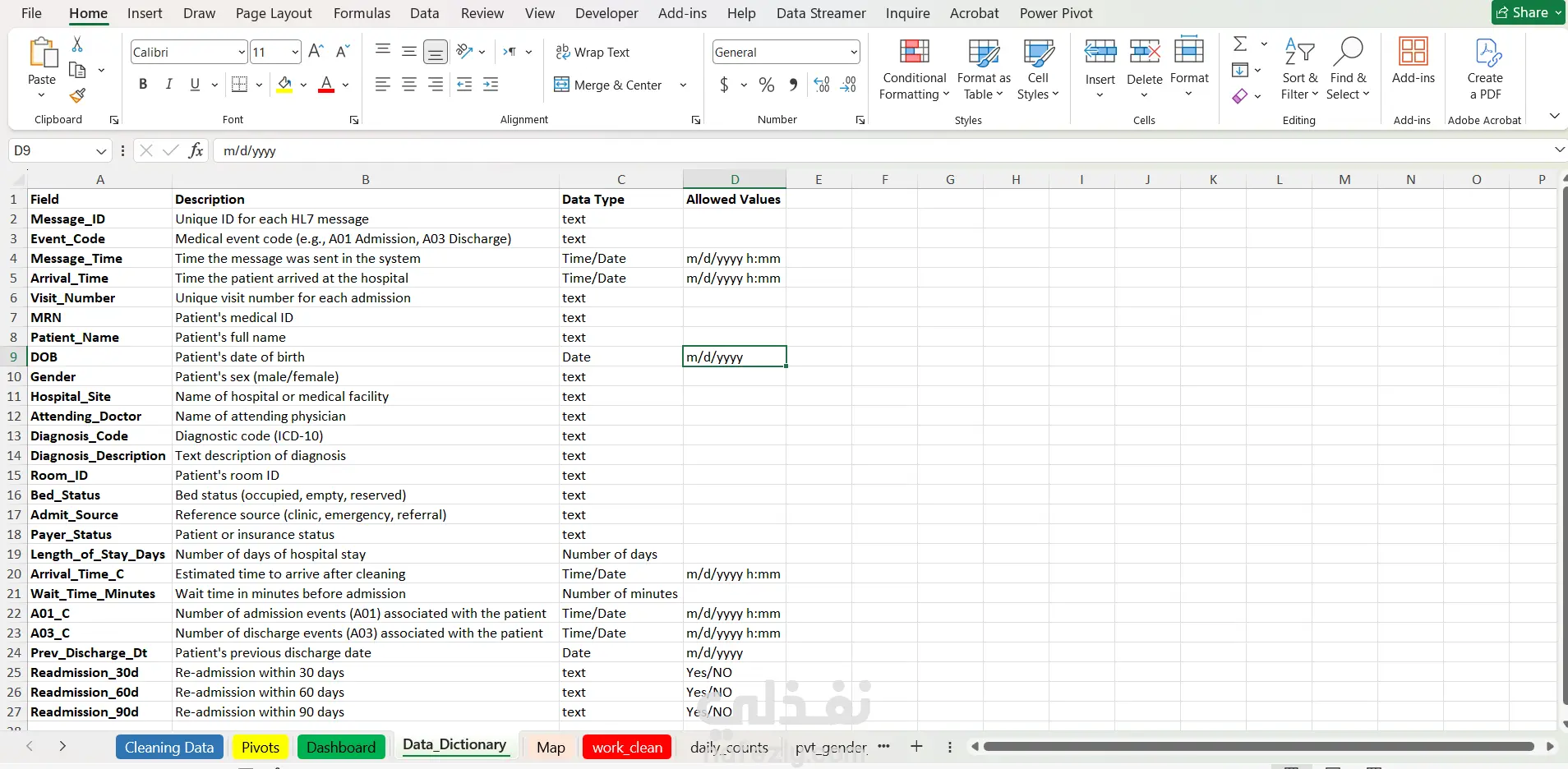Open the File menu
The image size is (1568, 769).
31,13
